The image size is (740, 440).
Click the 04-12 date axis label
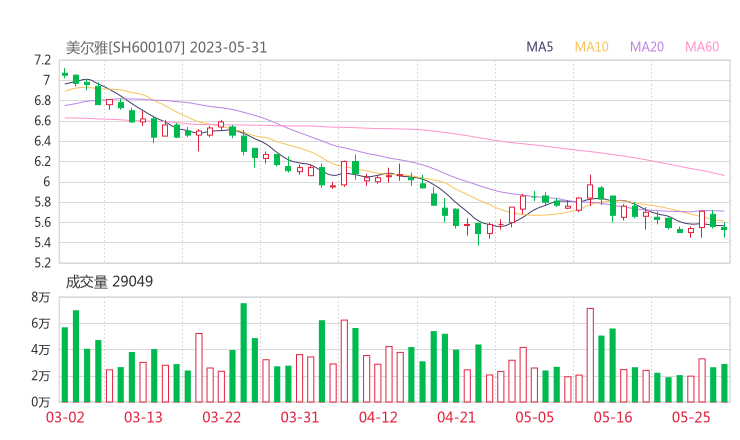coord(378,417)
